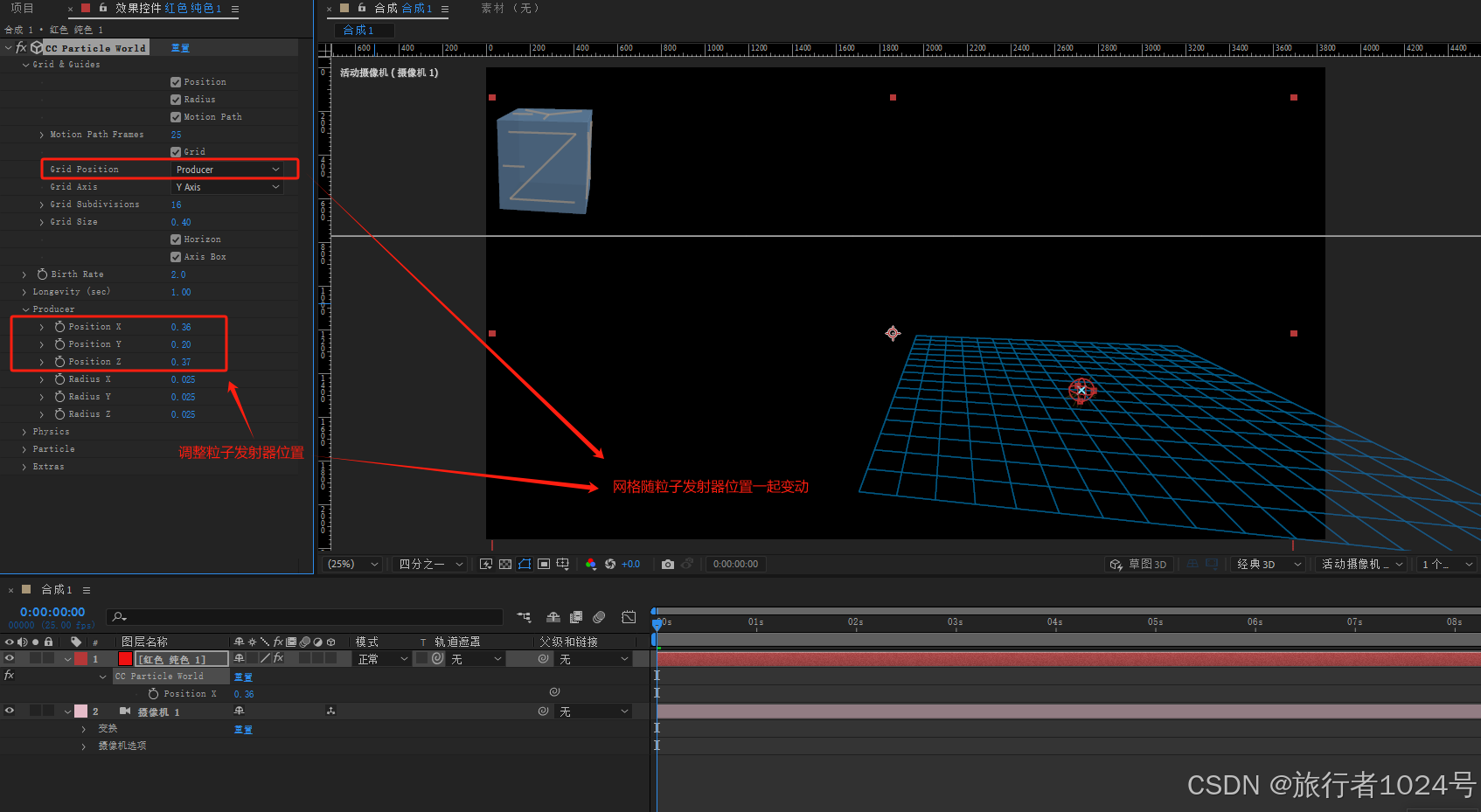Viewport: 1481px width, 812px height.
Task: Click the parent pick whip for layer 1
Action: [543, 659]
